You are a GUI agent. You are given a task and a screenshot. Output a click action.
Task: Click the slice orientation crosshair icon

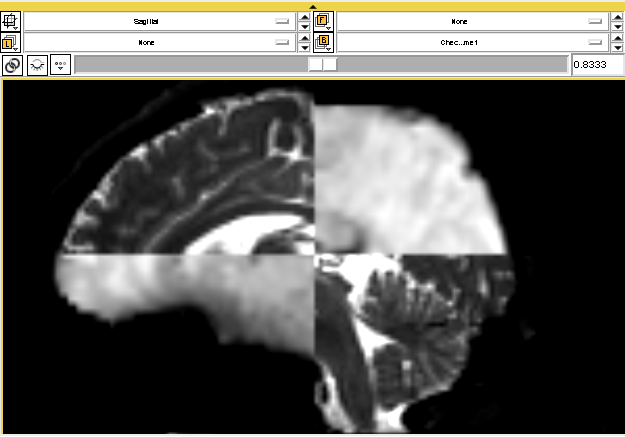[x=12, y=20]
